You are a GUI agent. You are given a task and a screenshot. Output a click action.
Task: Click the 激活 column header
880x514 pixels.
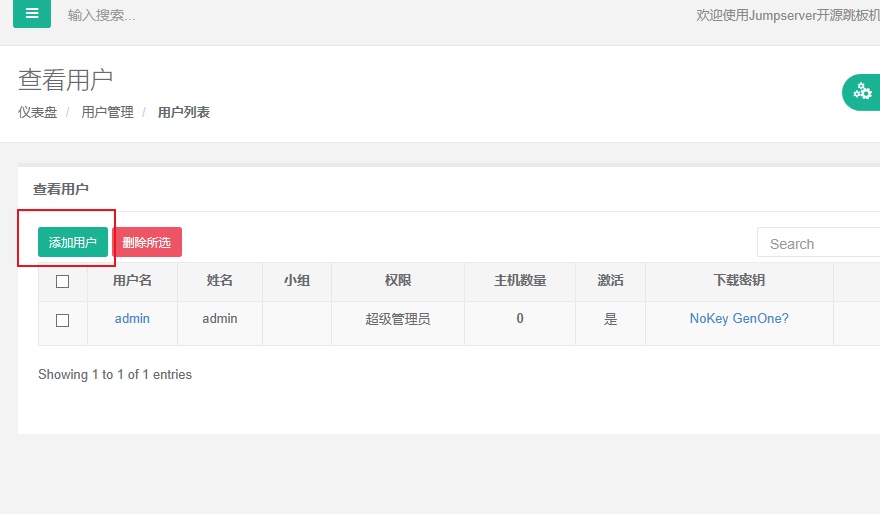(610, 281)
